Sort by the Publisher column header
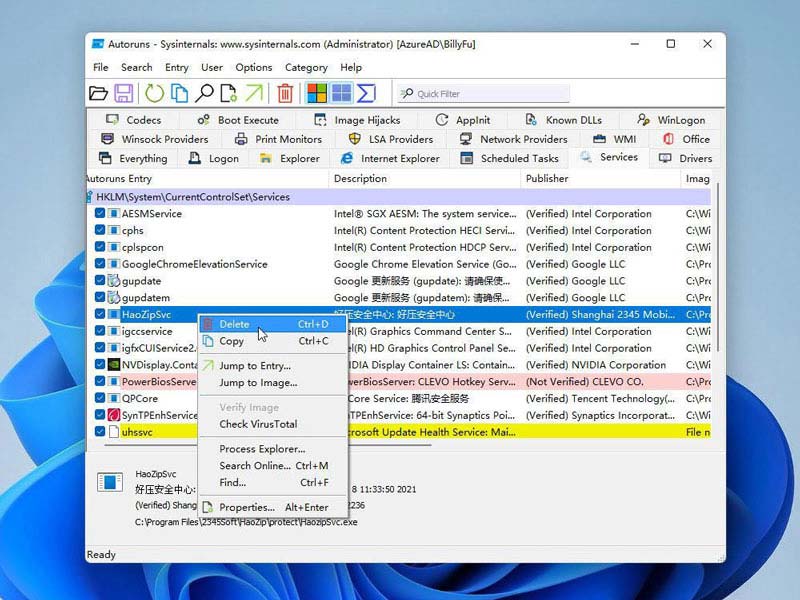Viewport: 800px width, 600px height. [x=547, y=179]
